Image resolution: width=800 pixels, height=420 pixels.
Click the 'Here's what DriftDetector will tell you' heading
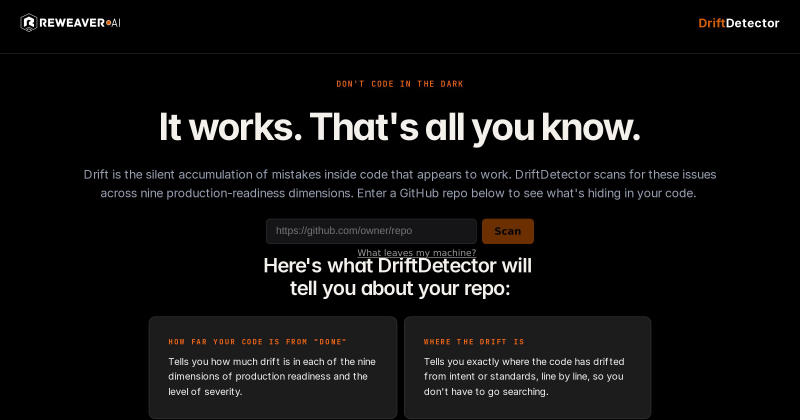click(399, 277)
